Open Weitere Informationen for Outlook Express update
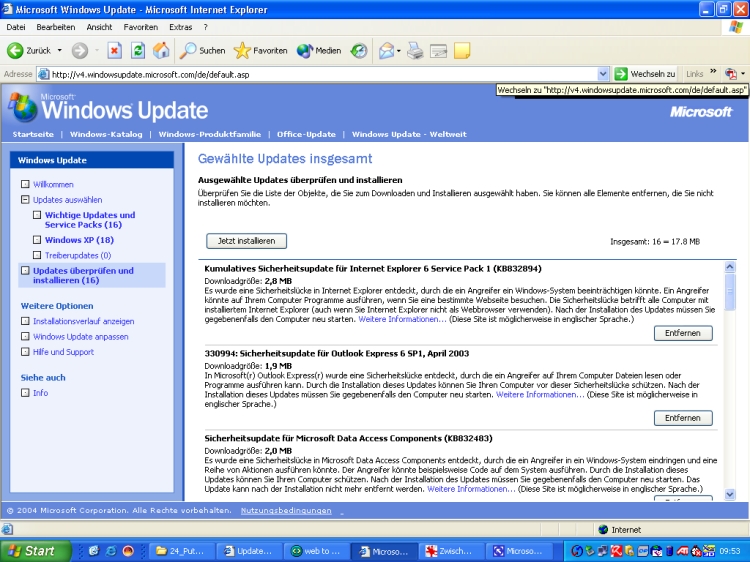750x562 pixels. point(540,395)
